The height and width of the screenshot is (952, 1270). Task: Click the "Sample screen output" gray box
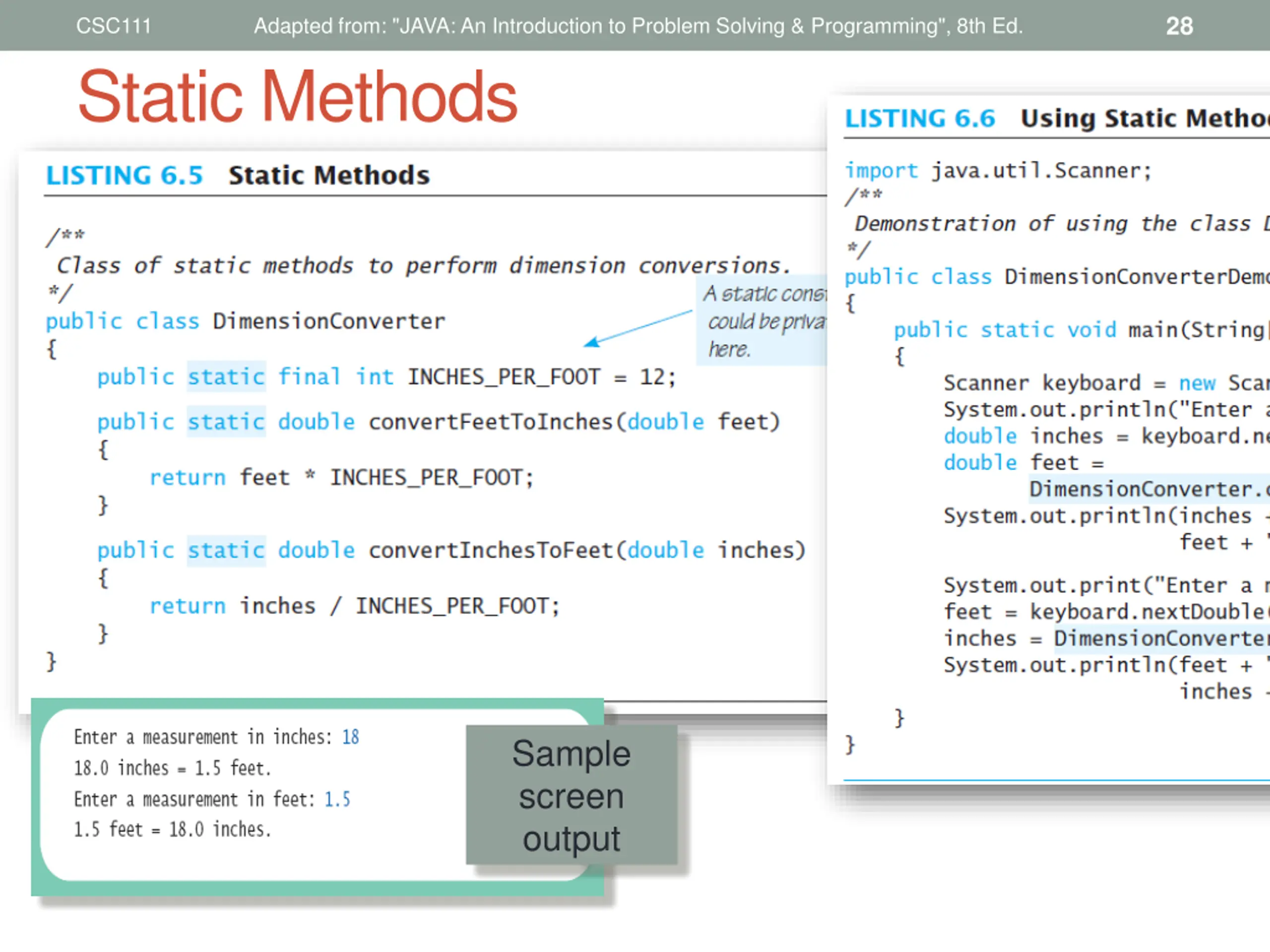point(571,795)
